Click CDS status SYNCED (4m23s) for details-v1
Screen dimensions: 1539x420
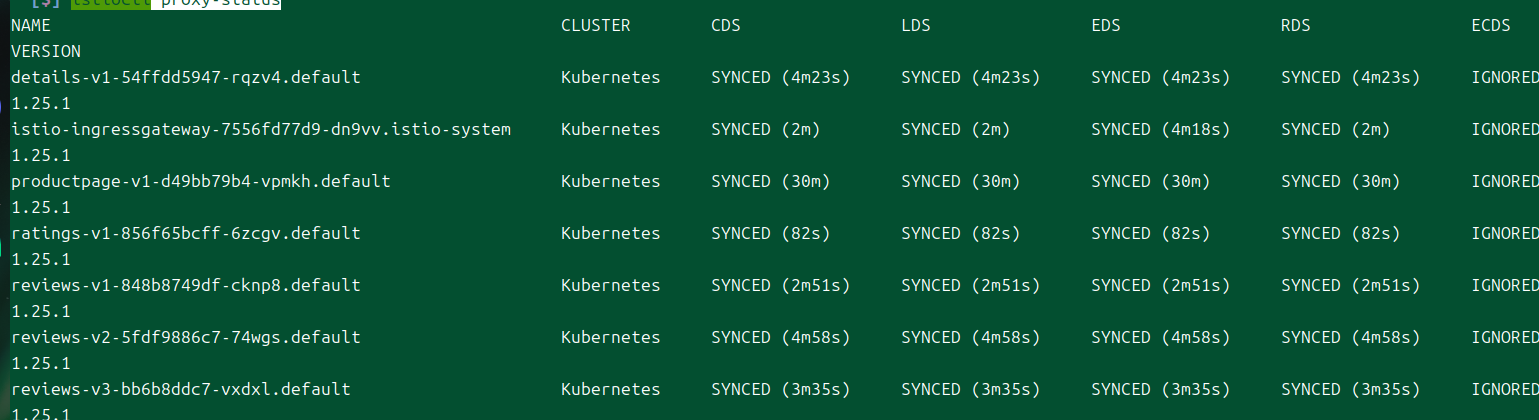coord(781,77)
